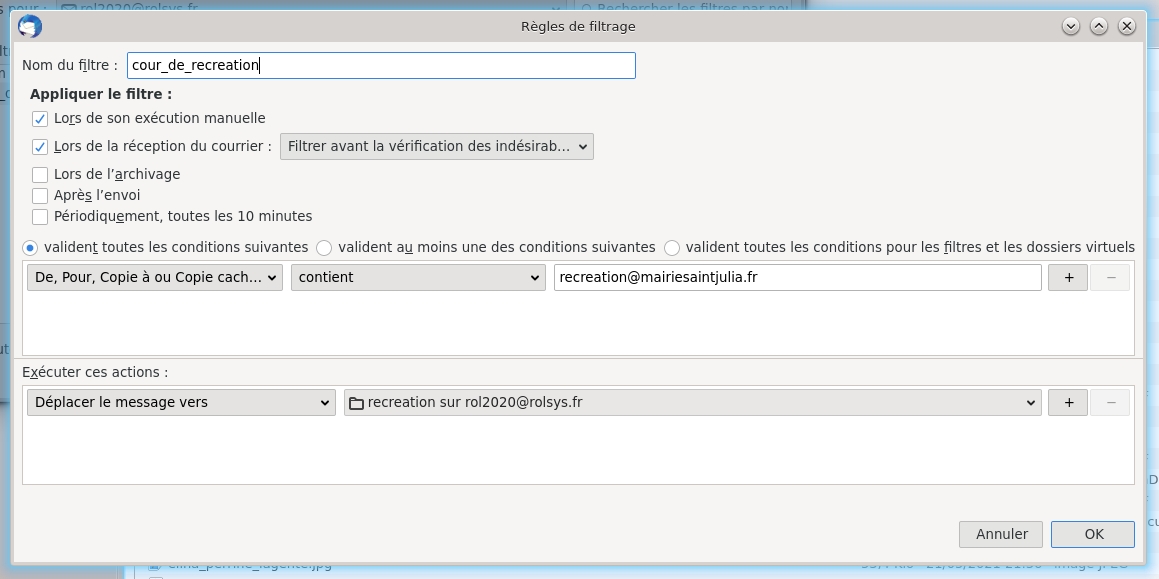The image size is (1159, 579).
Task: Open 'Filtrer avant la vérification' dropdown
Action: coord(436,147)
